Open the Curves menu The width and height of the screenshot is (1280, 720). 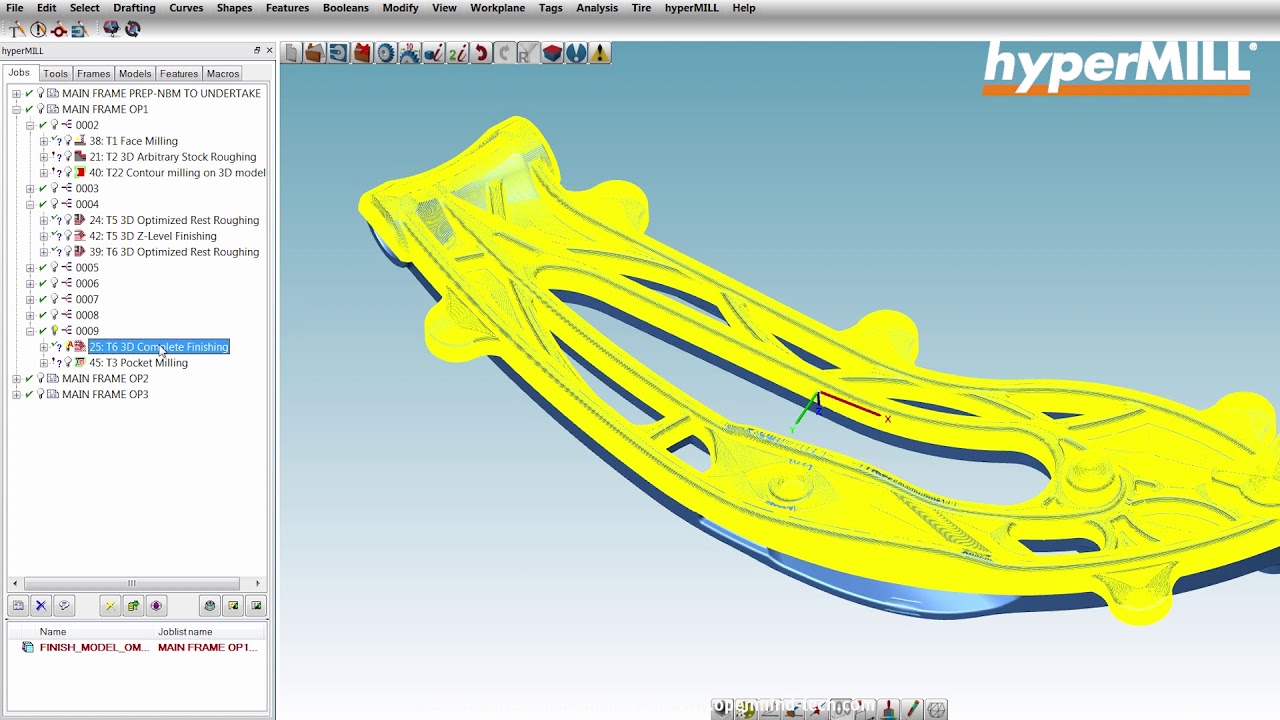pos(186,8)
